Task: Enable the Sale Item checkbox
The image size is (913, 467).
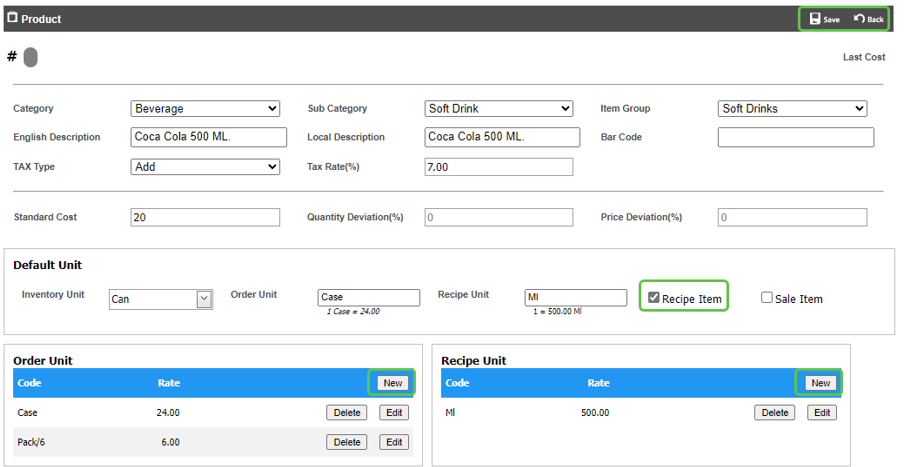Action: [767, 298]
